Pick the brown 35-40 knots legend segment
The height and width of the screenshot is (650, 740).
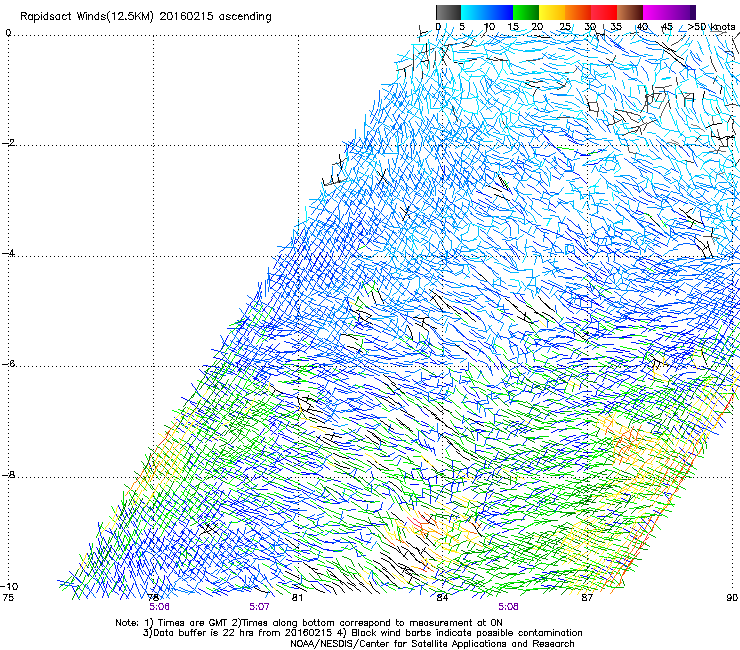[630, 12]
